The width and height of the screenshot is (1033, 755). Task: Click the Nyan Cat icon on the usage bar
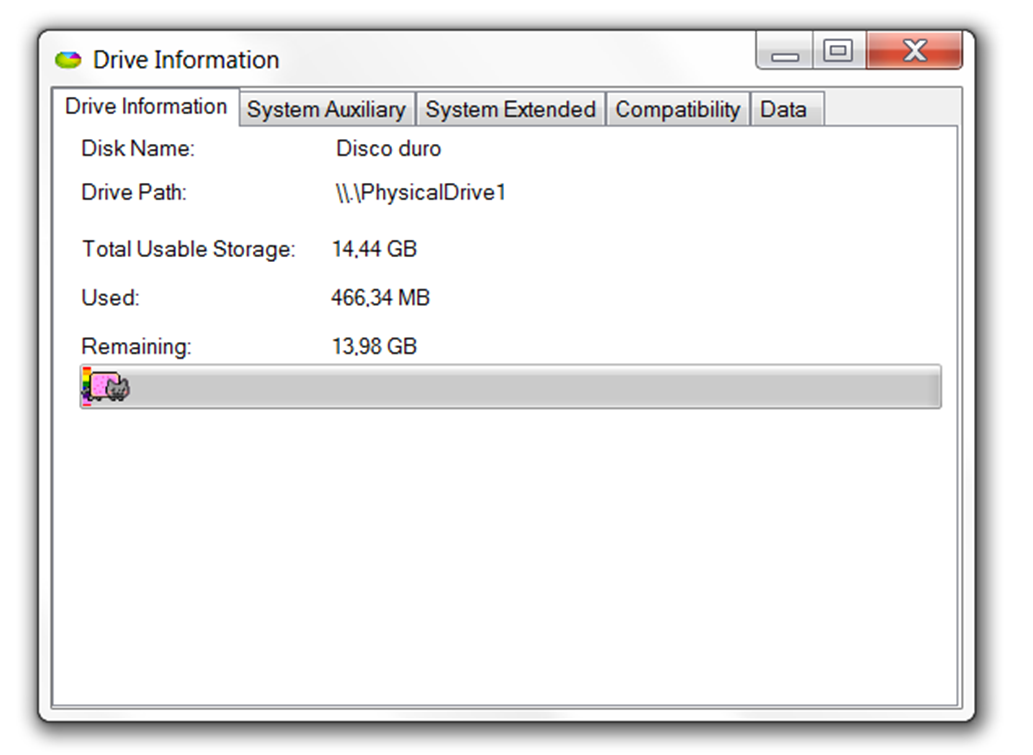[109, 387]
